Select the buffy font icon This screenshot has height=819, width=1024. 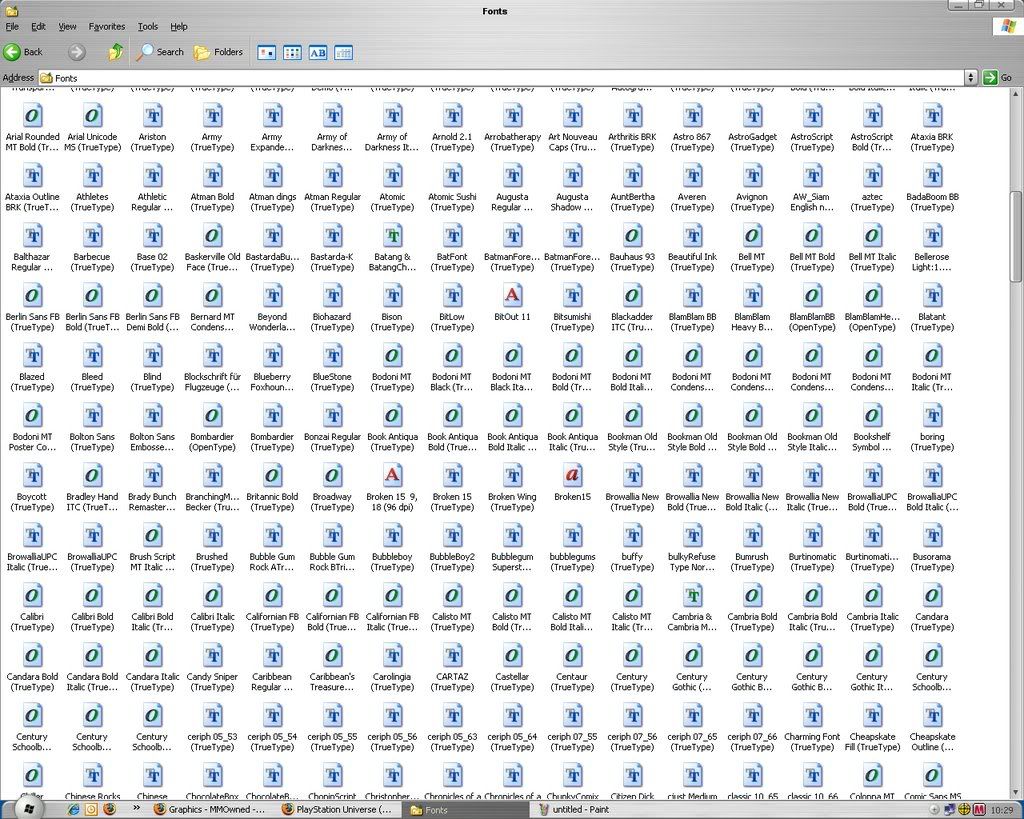pyautogui.click(x=632, y=536)
